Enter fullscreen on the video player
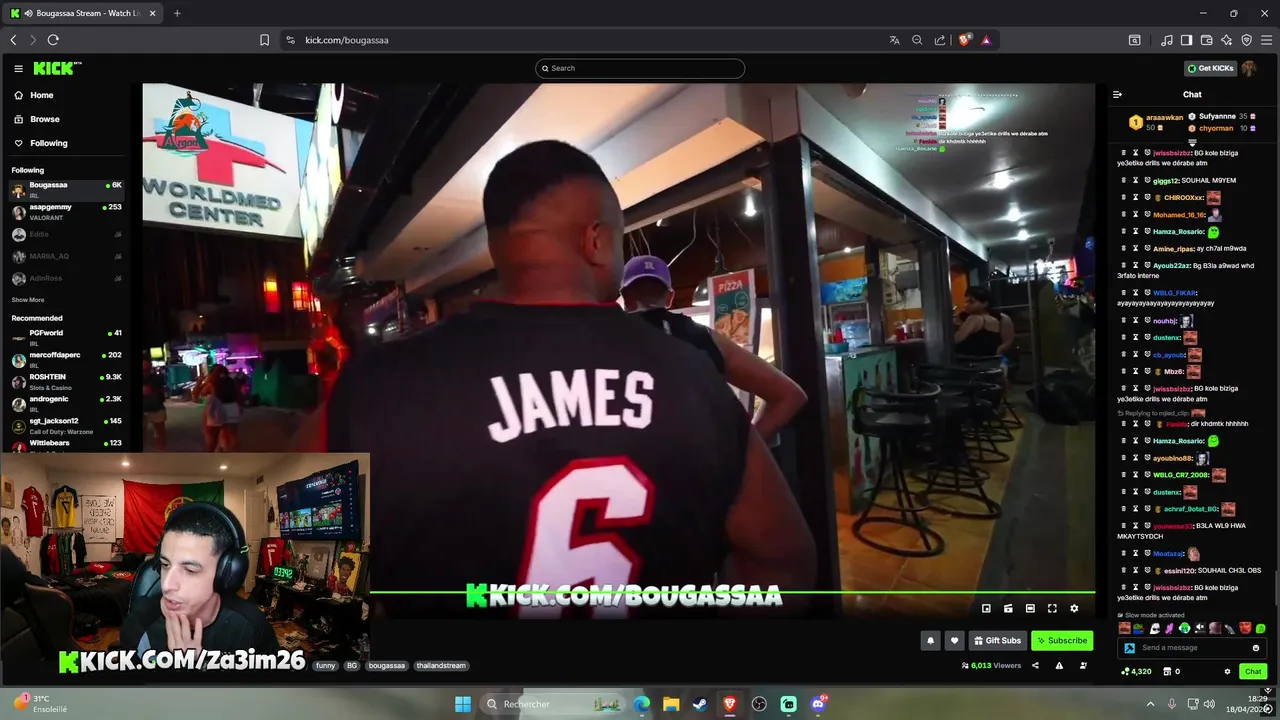The height and width of the screenshot is (720, 1280). click(1052, 608)
